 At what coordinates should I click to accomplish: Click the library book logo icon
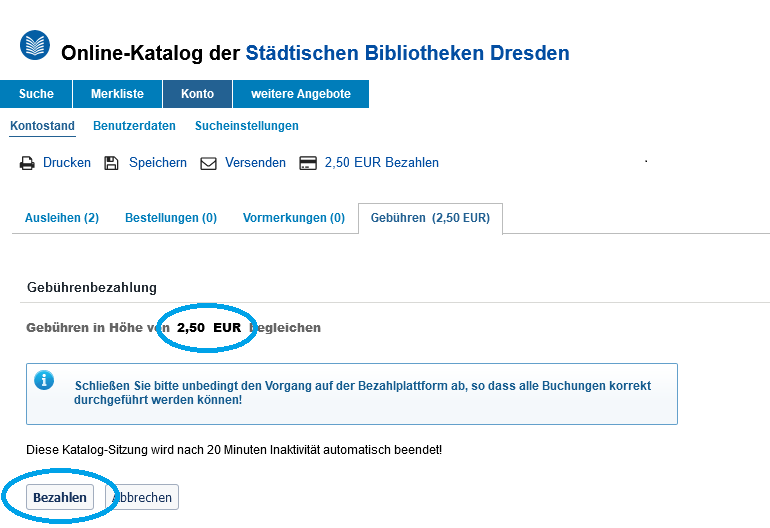(35, 45)
